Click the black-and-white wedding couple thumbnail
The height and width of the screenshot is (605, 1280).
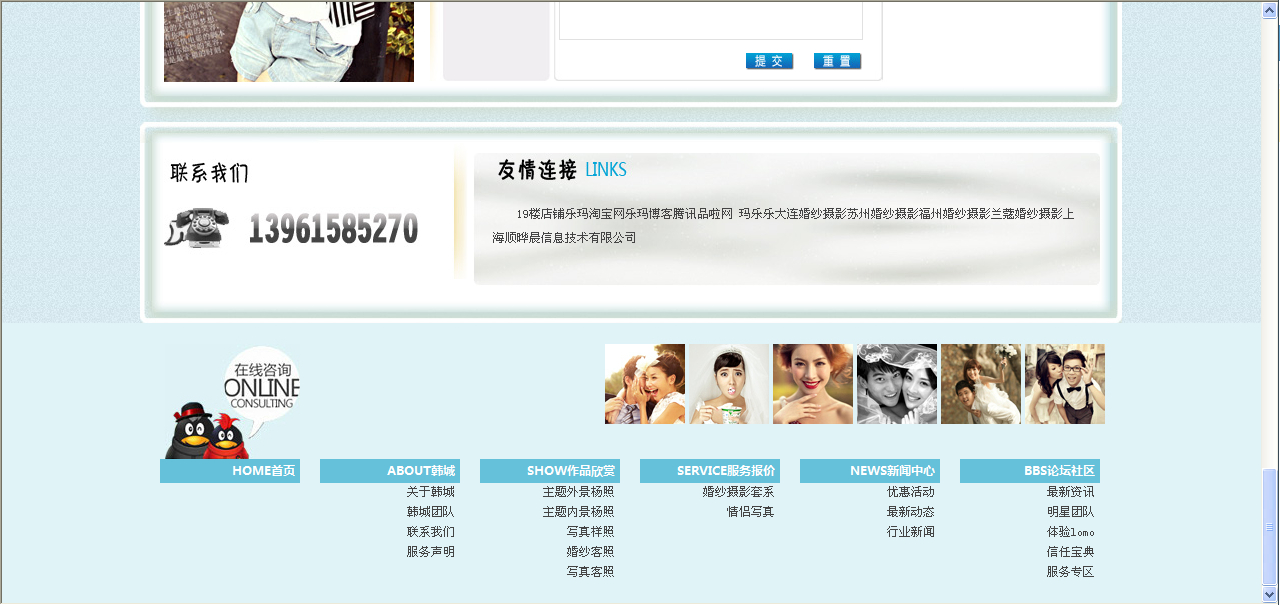coord(897,384)
